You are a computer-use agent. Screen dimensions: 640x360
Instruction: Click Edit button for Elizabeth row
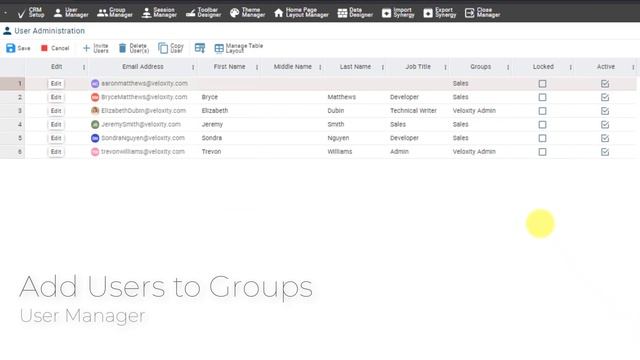coord(56,111)
